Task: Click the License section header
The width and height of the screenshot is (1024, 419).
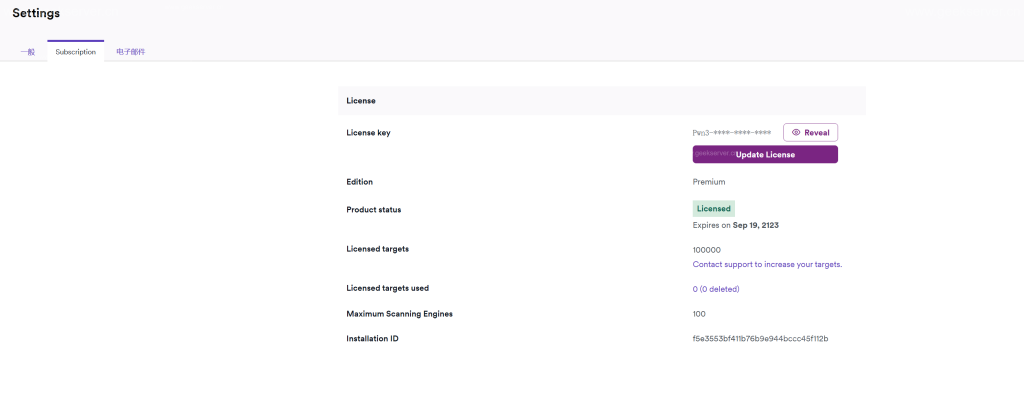Action: (360, 101)
